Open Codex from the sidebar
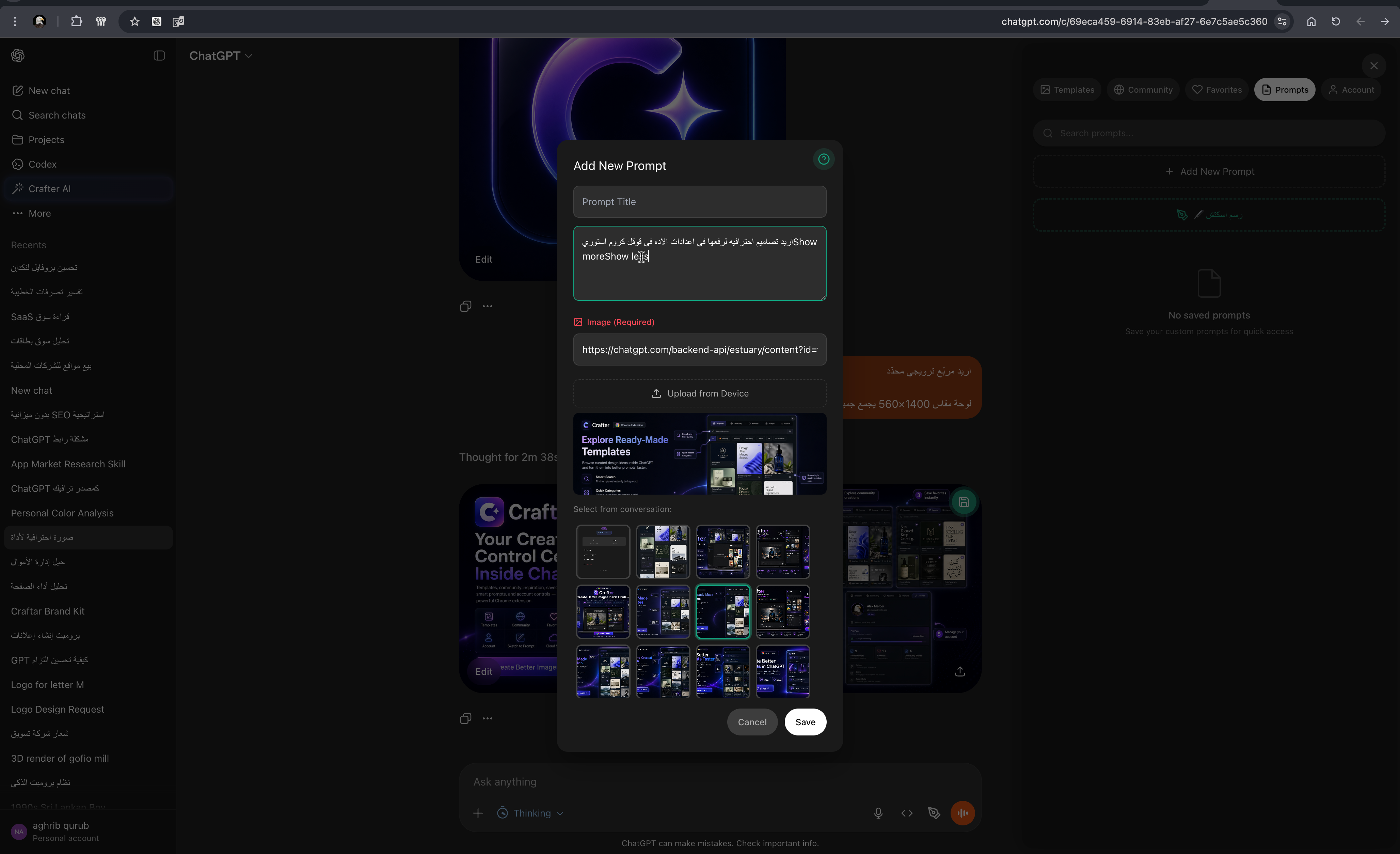Screen dimensions: 1400x854 43,164
